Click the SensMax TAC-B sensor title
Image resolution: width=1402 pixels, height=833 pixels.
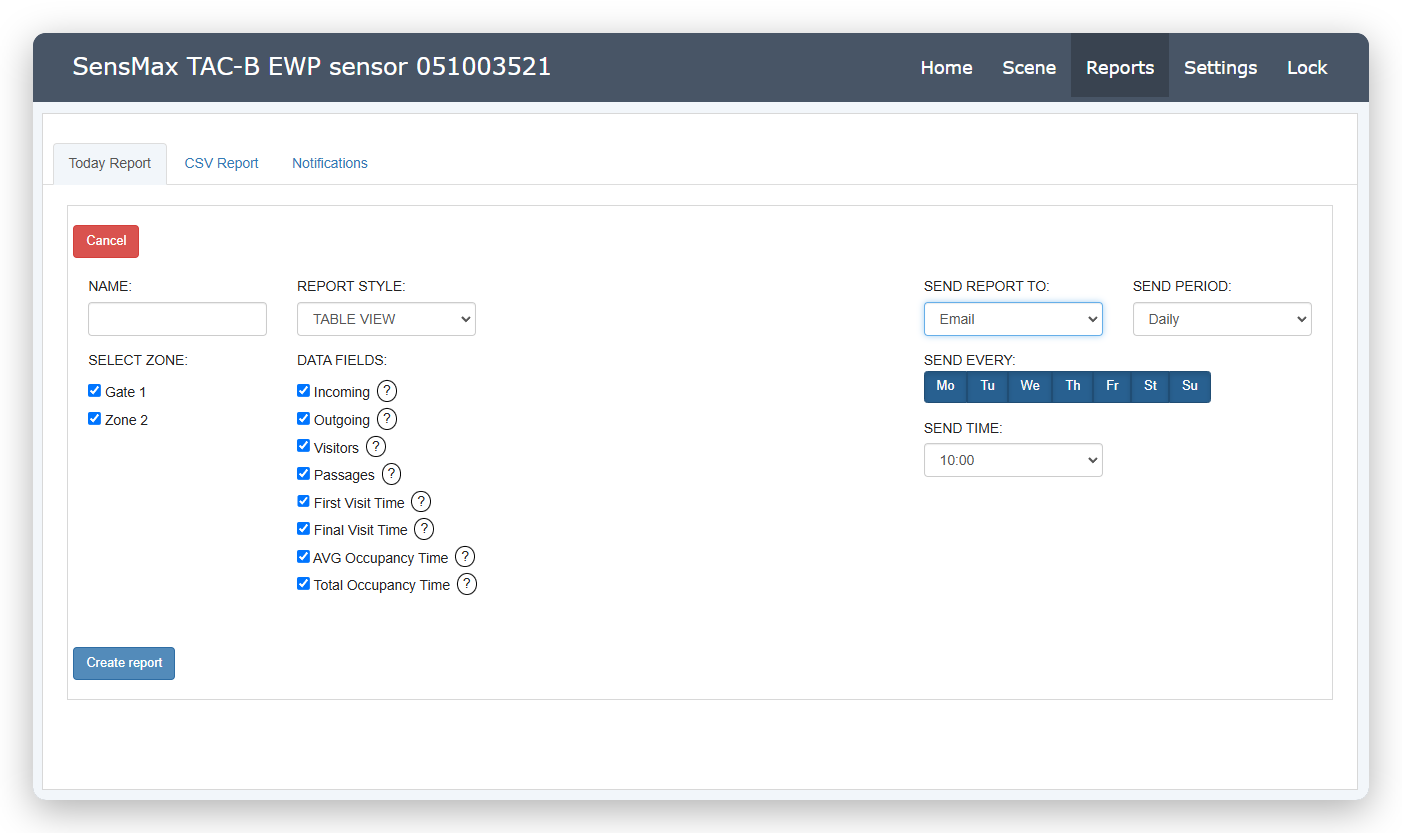point(311,67)
